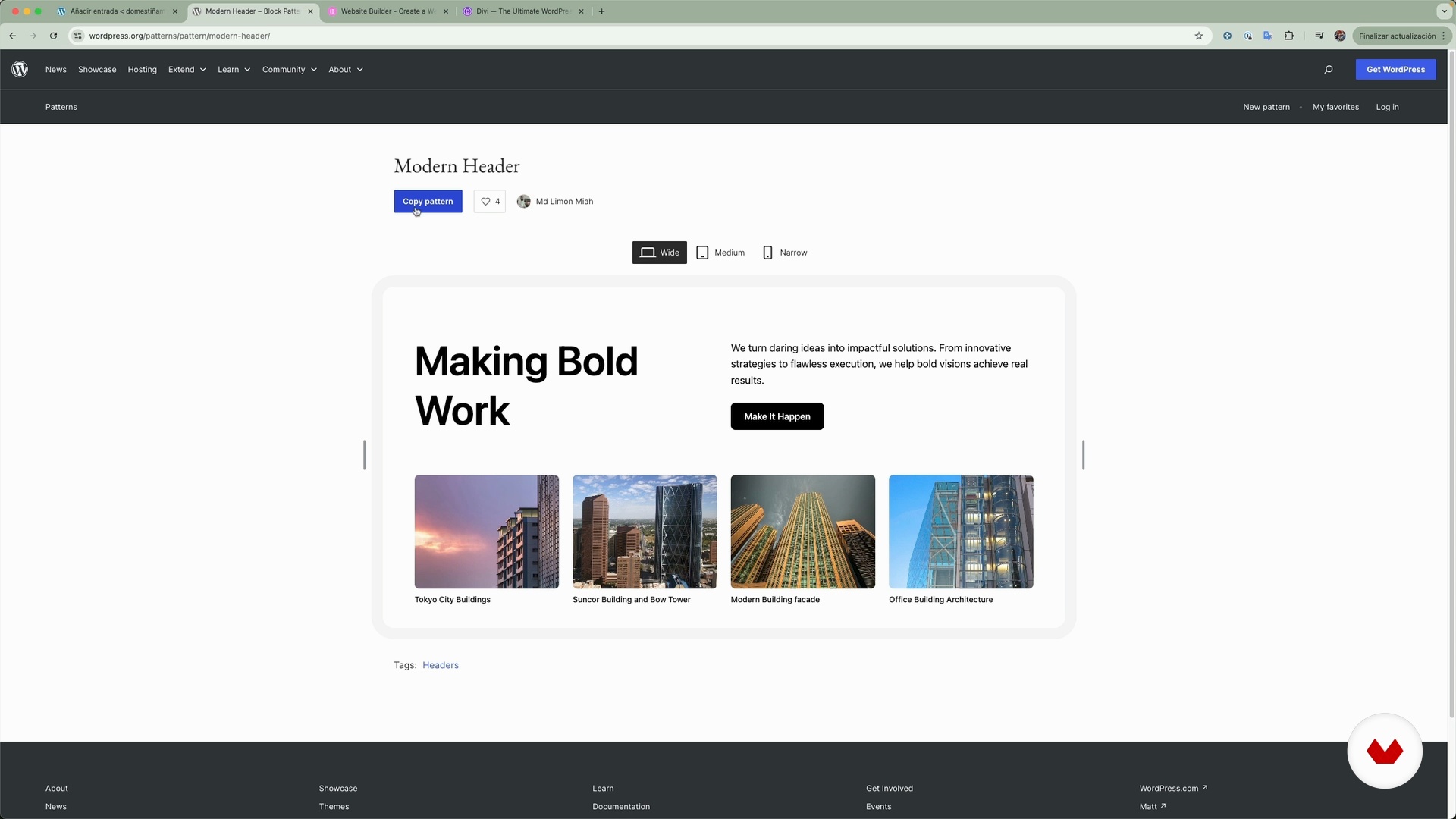Open the Headers tag link
The image size is (1456, 819).
(440, 665)
